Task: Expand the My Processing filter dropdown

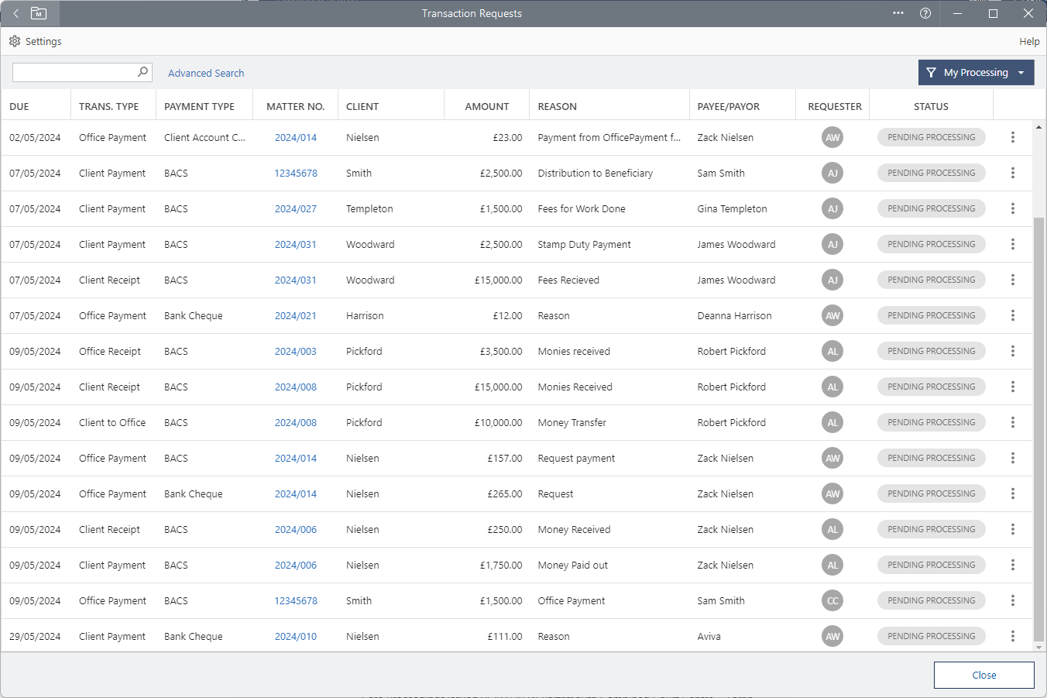Action: click(1020, 73)
